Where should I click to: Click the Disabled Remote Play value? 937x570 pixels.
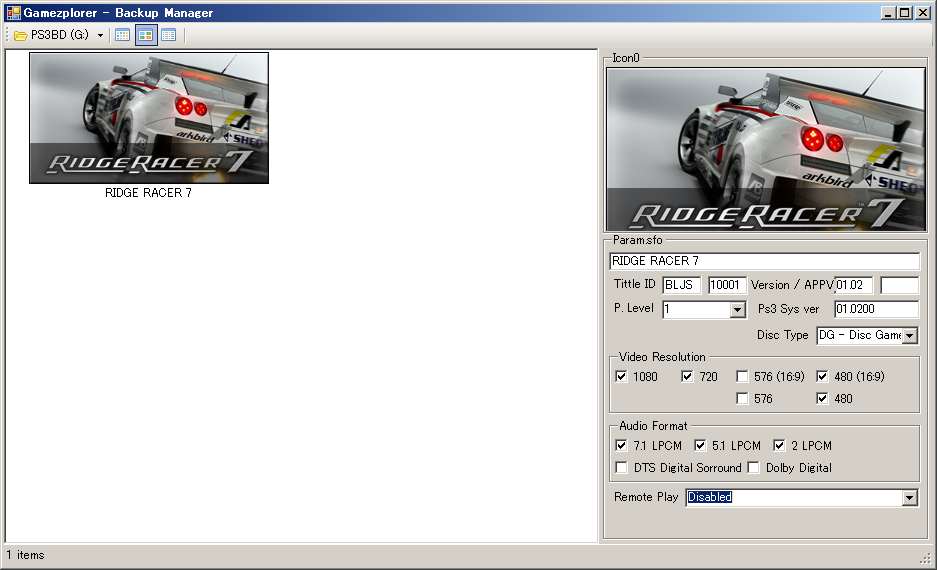click(x=709, y=497)
